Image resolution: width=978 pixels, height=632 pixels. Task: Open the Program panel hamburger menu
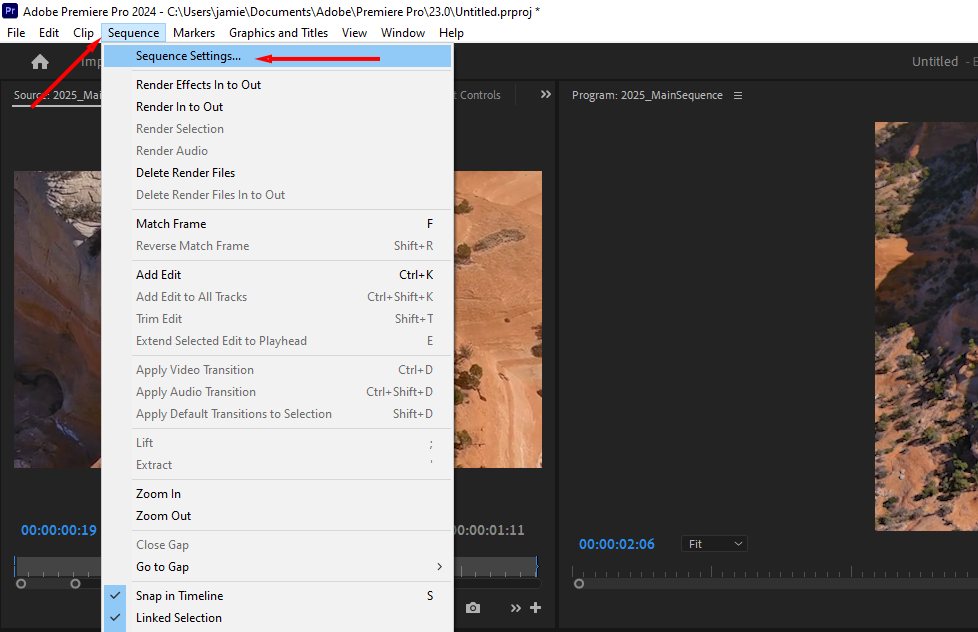[x=738, y=95]
